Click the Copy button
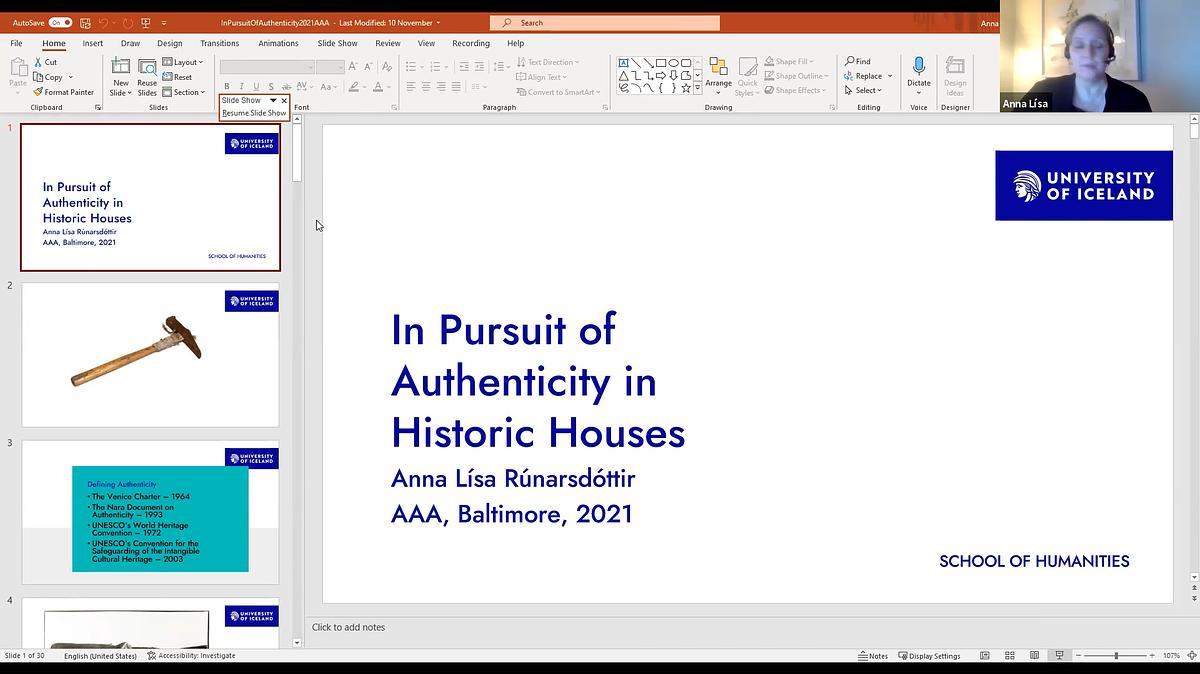Screen dimensions: 1200x674 pyautogui.click(x=48, y=77)
